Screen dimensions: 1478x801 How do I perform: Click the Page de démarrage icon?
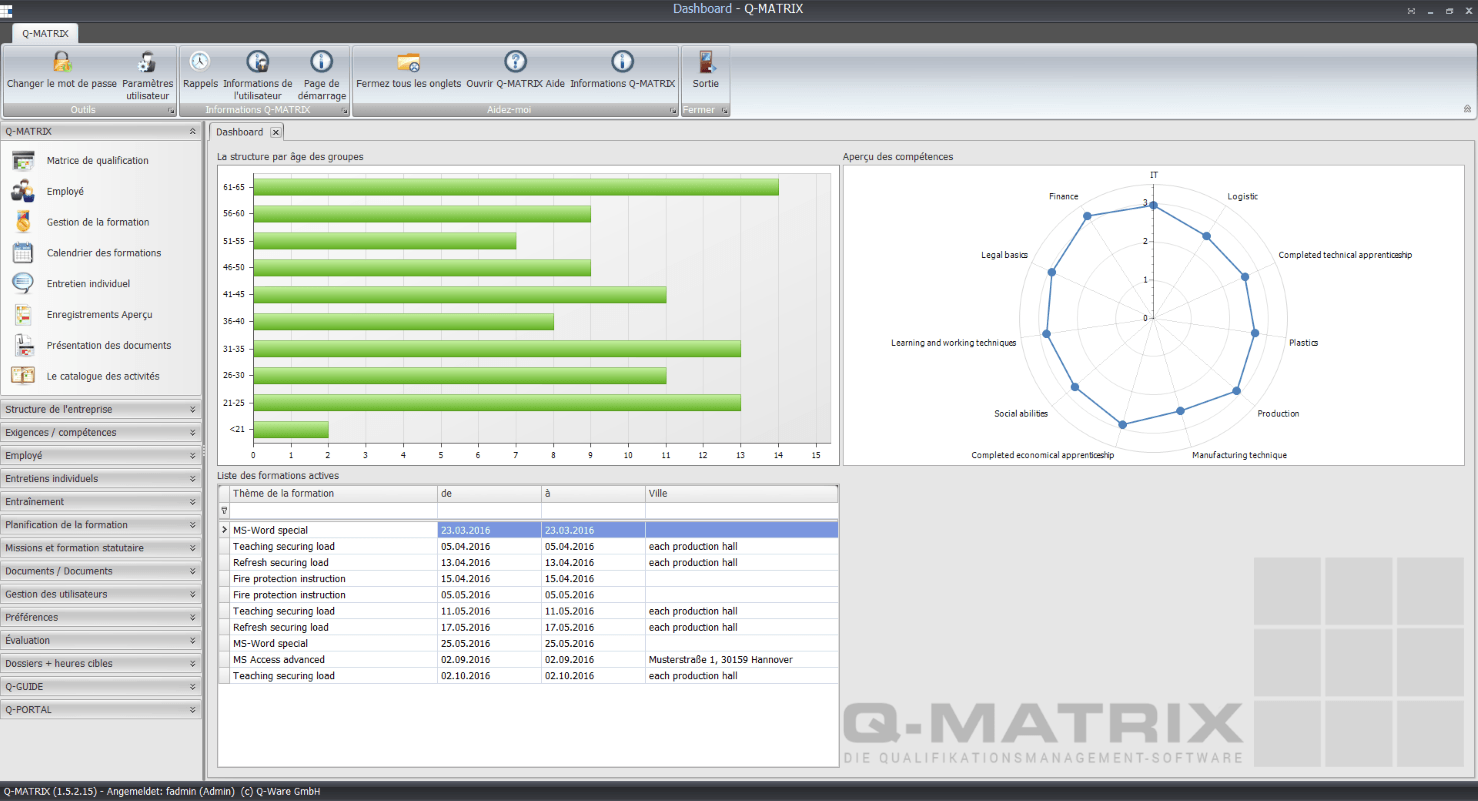point(321,62)
